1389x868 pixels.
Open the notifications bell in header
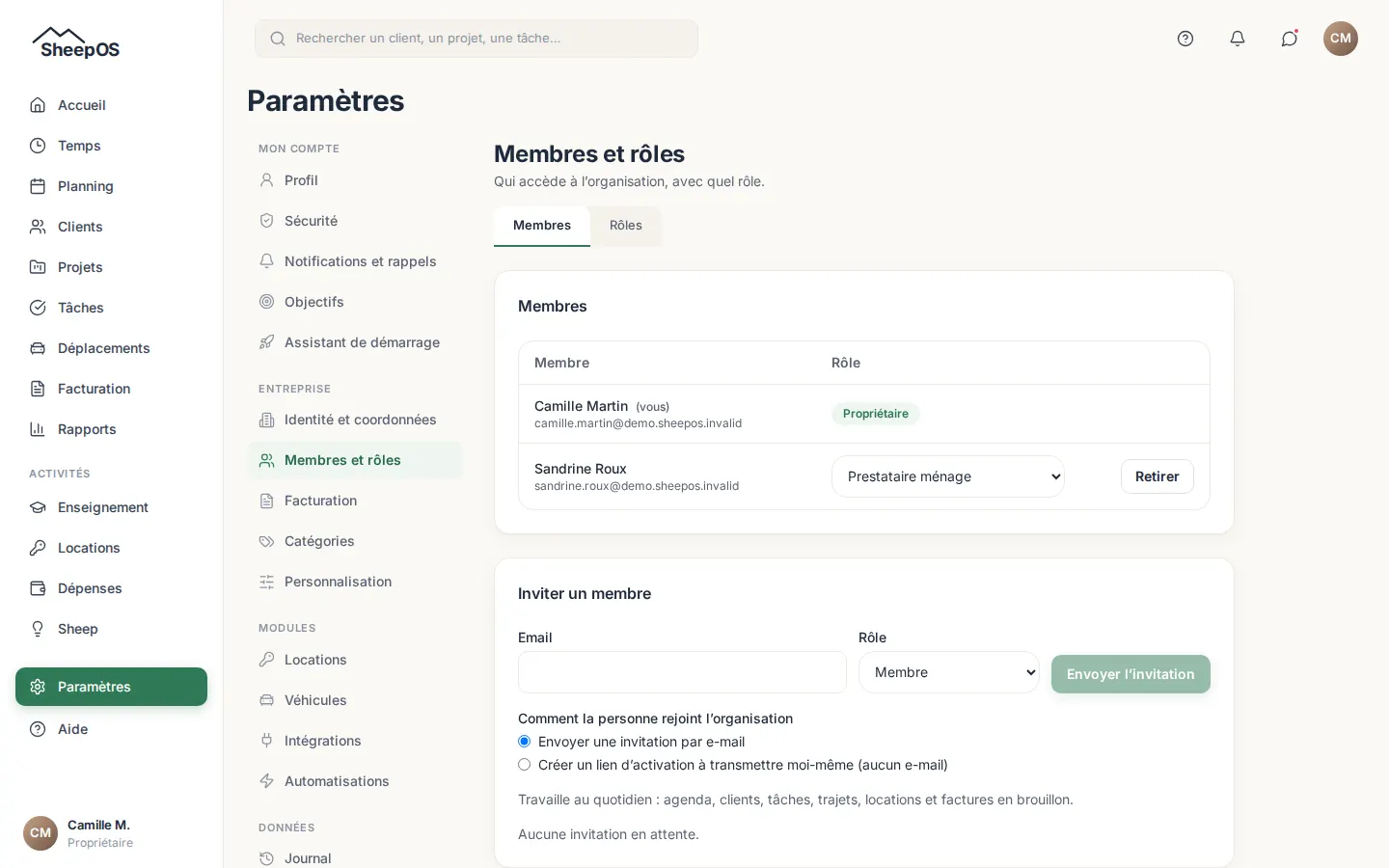(1238, 39)
